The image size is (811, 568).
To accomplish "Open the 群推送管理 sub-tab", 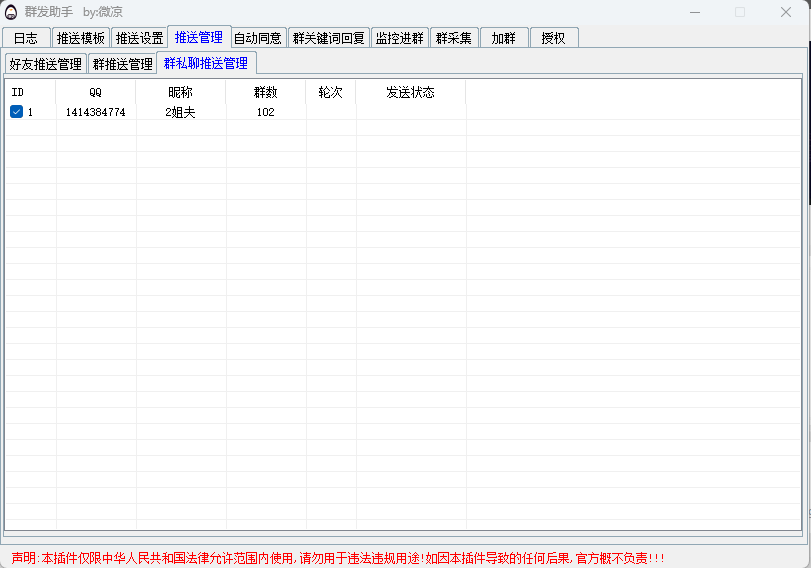I will 123,64.
